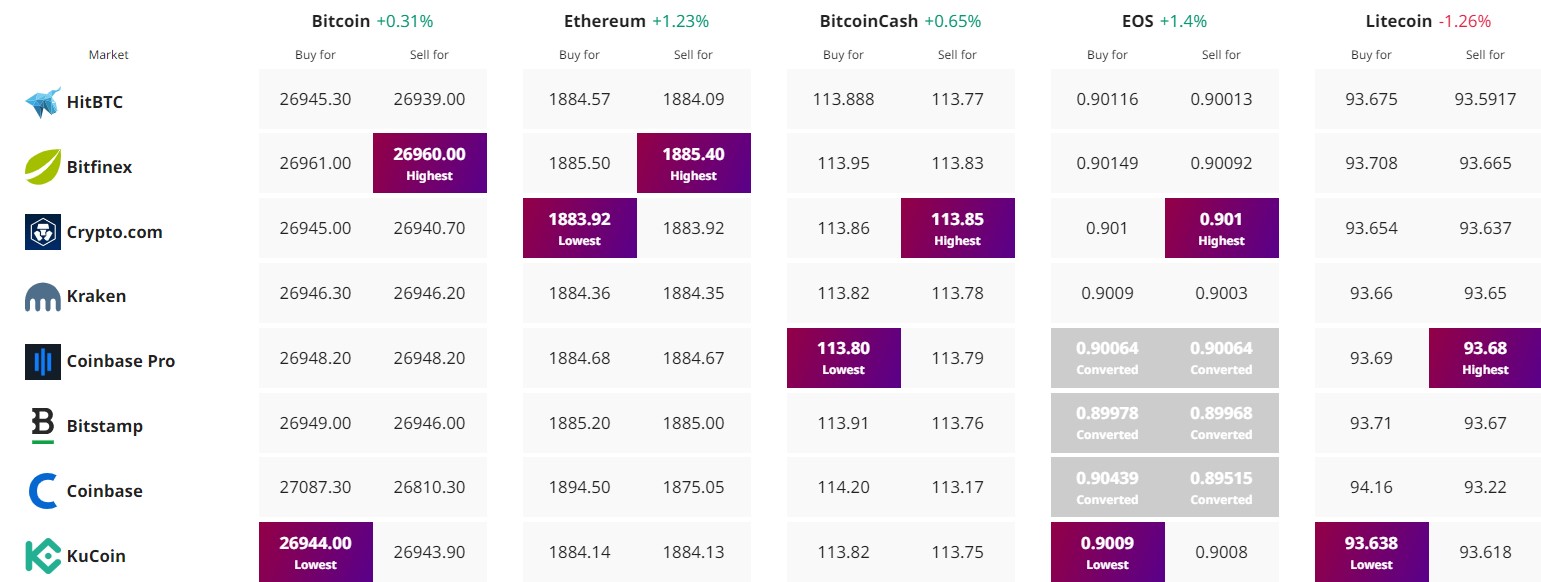Click the Crypto.com lion logo icon
Viewport: 1541px width, 582px height.
coord(43,232)
